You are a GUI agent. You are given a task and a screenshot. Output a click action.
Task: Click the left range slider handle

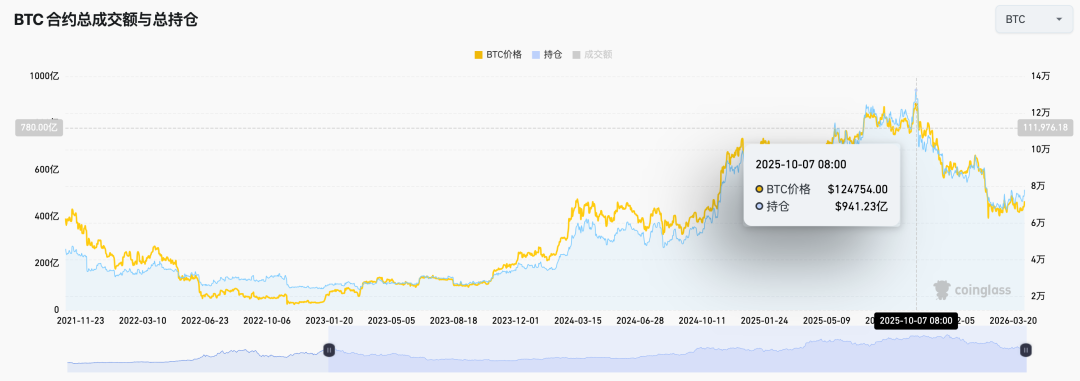pos(329,350)
